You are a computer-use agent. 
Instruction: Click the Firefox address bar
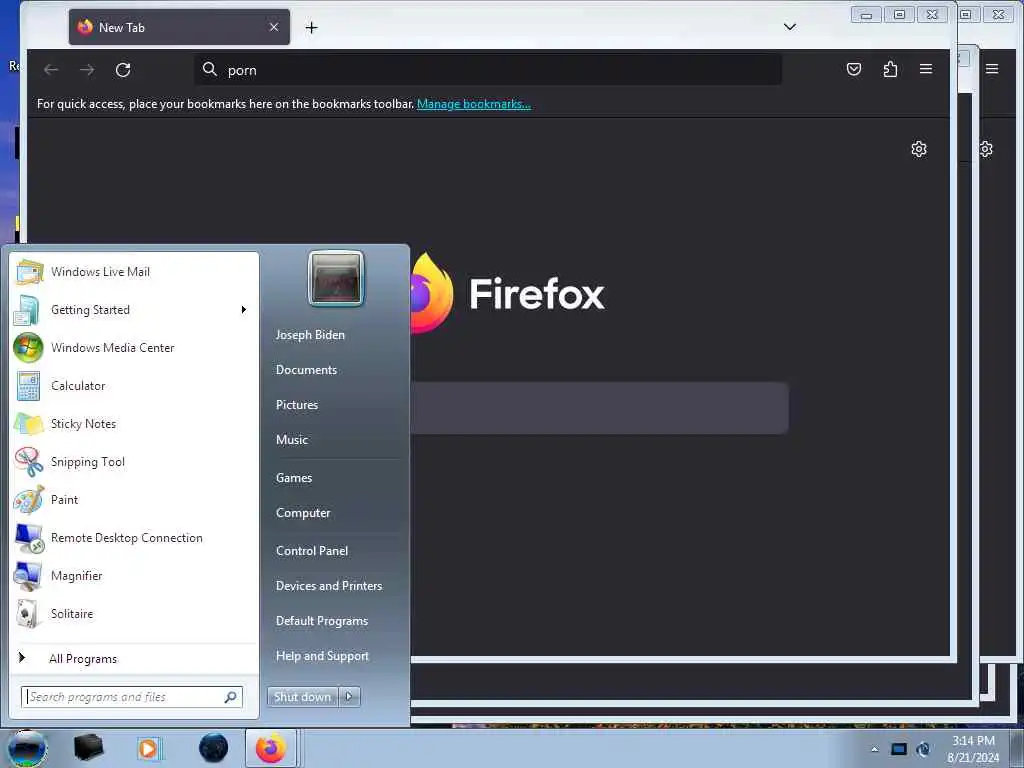click(488, 69)
